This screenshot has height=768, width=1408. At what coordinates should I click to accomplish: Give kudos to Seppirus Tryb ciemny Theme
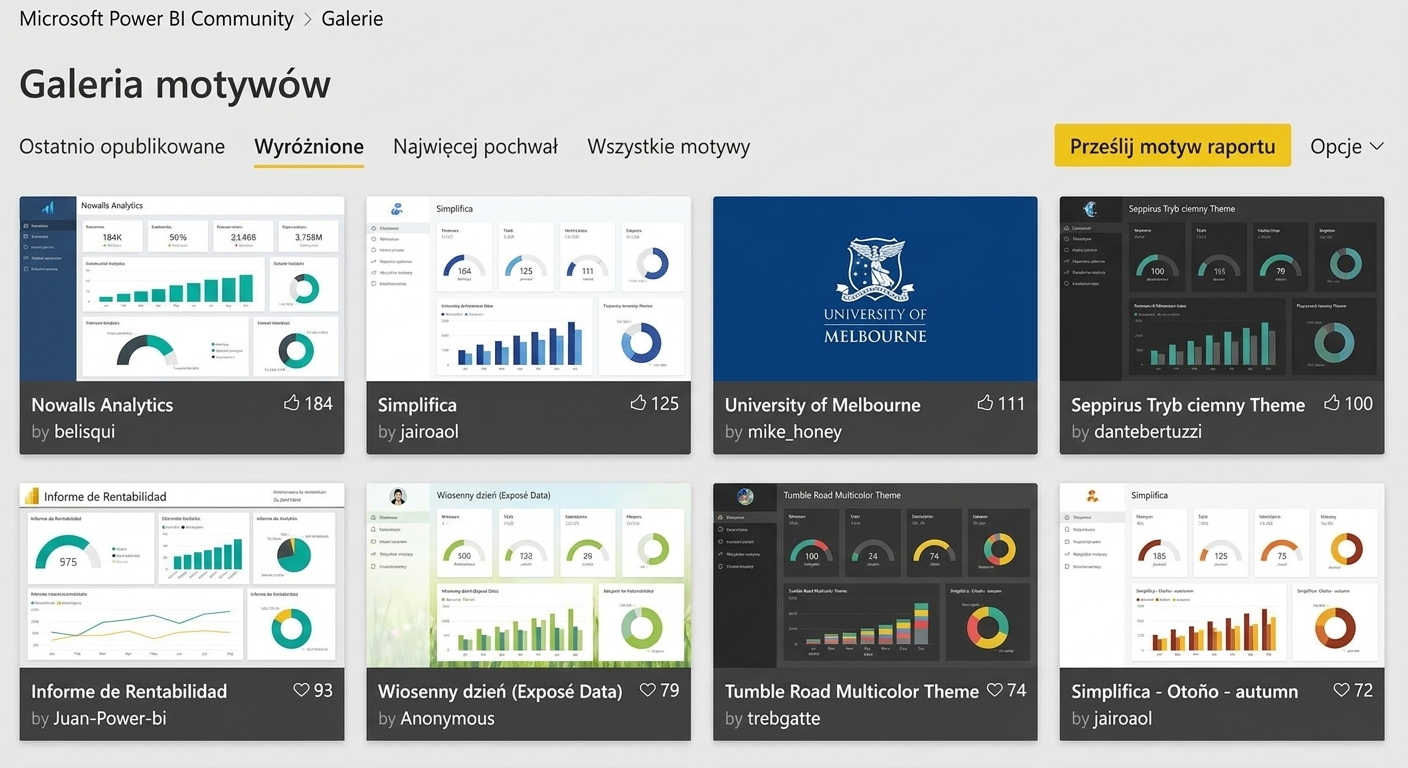click(x=1332, y=403)
